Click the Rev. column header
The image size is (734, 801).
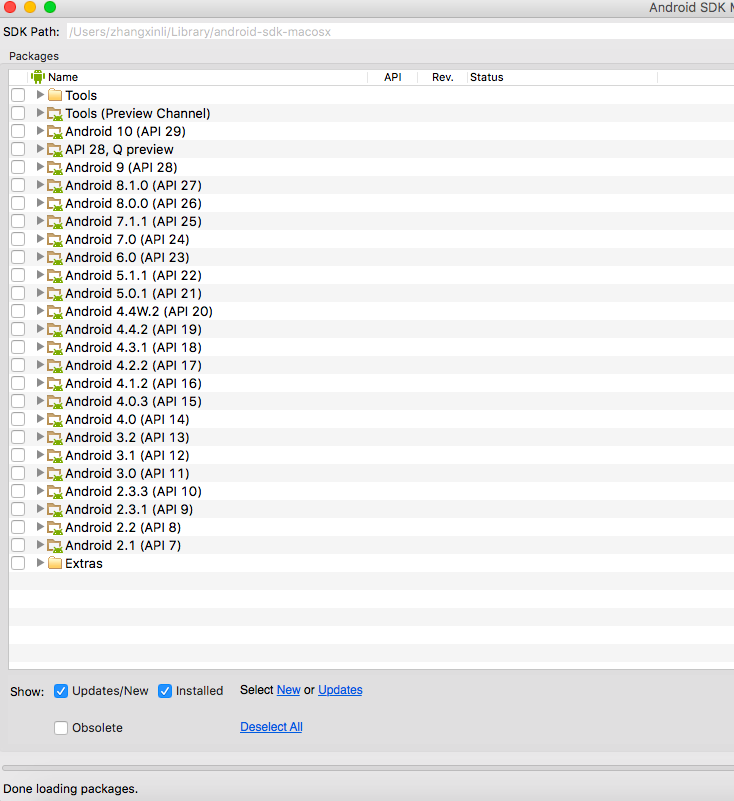point(442,77)
